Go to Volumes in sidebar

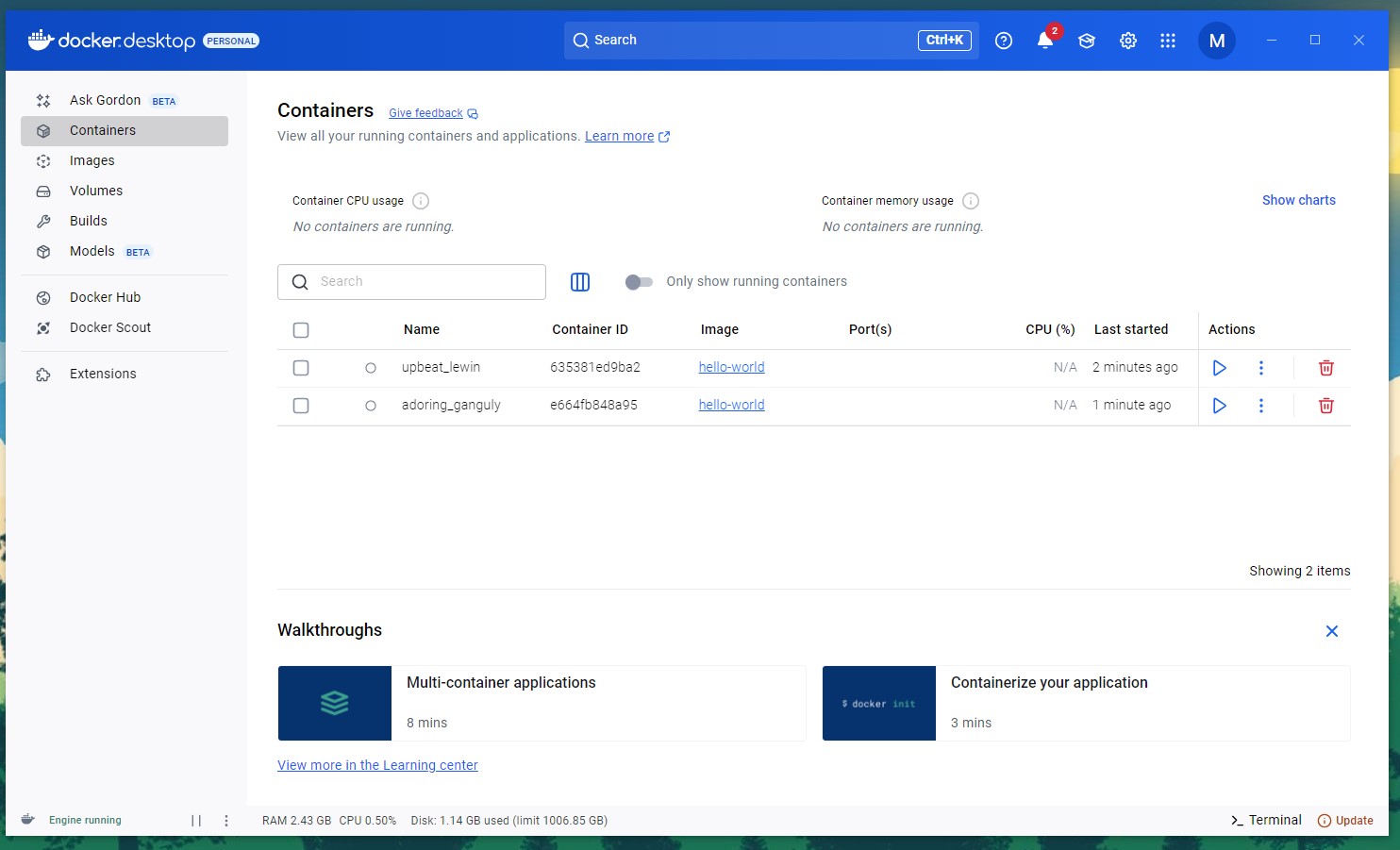pos(125,191)
